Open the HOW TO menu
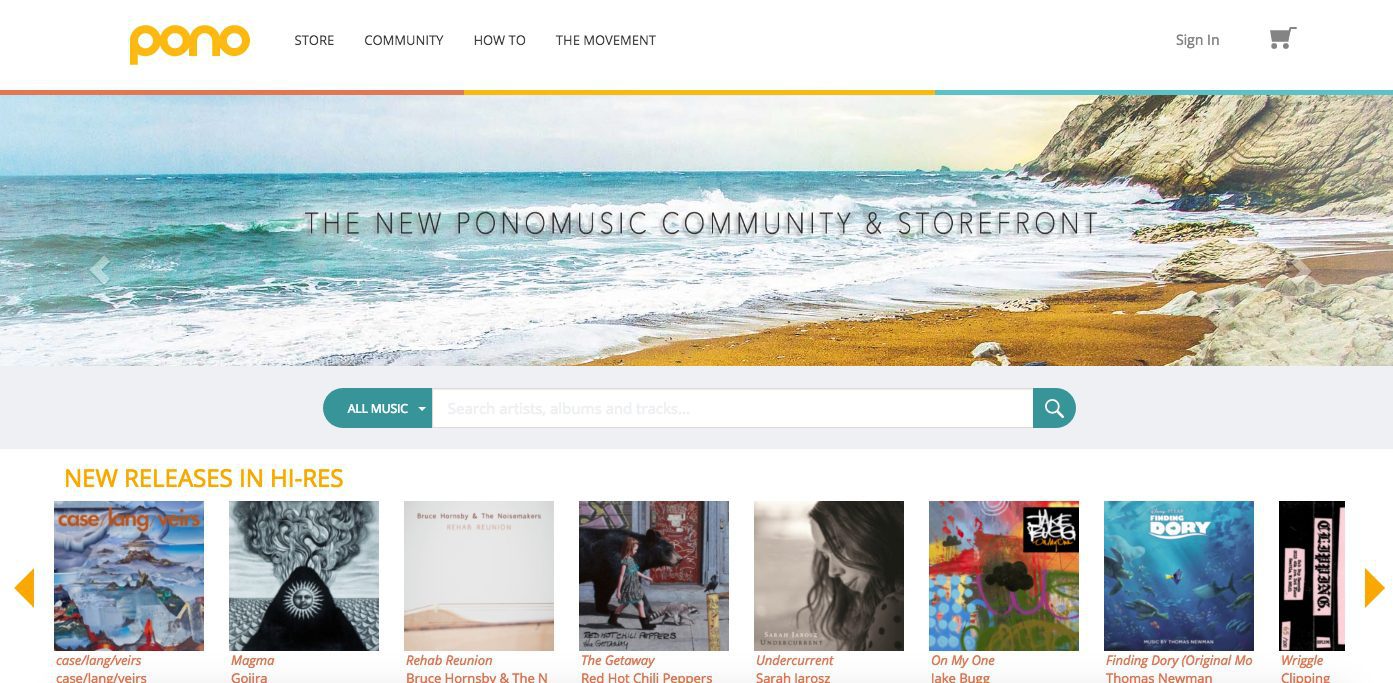The image size is (1393, 683). tap(500, 40)
